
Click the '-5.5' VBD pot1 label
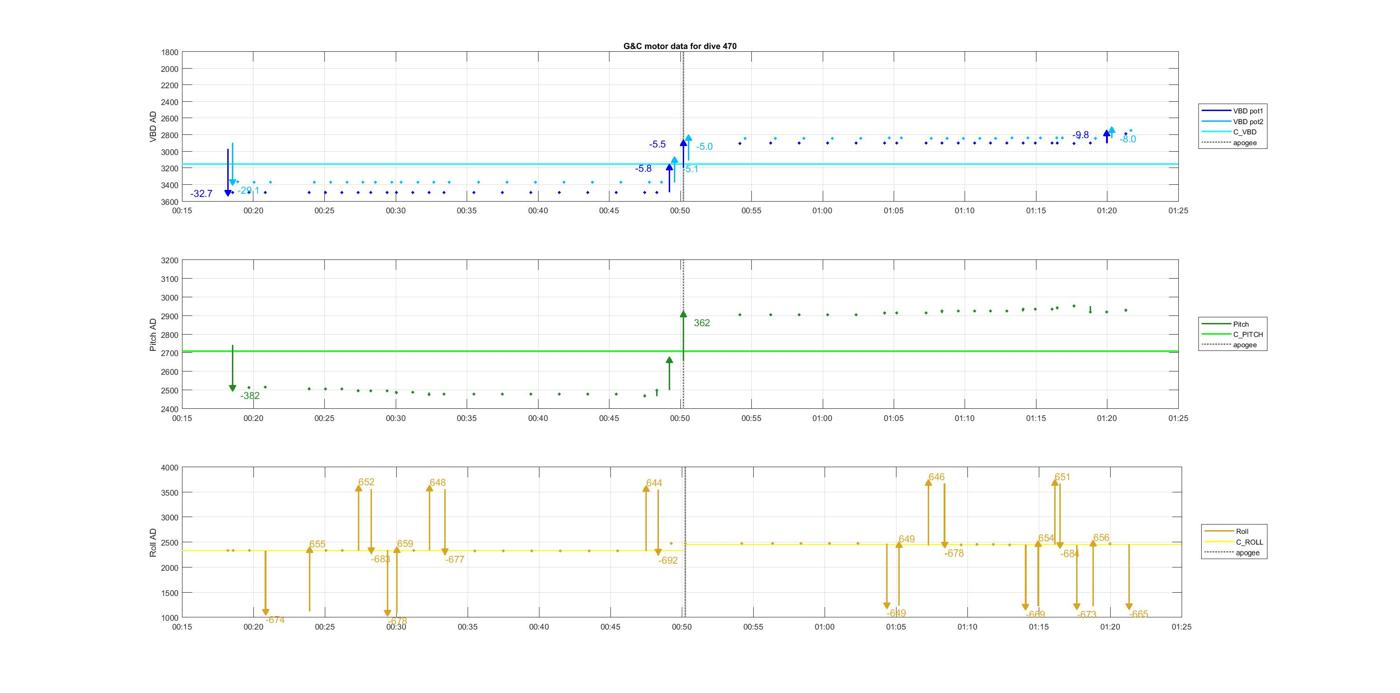pyautogui.click(x=657, y=144)
